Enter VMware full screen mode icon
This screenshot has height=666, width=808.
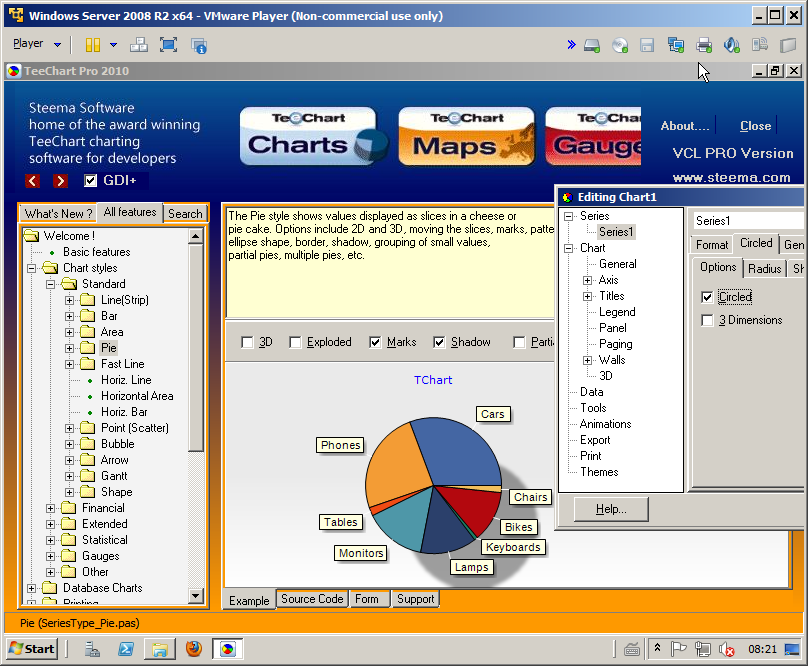click(x=169, y=45)
